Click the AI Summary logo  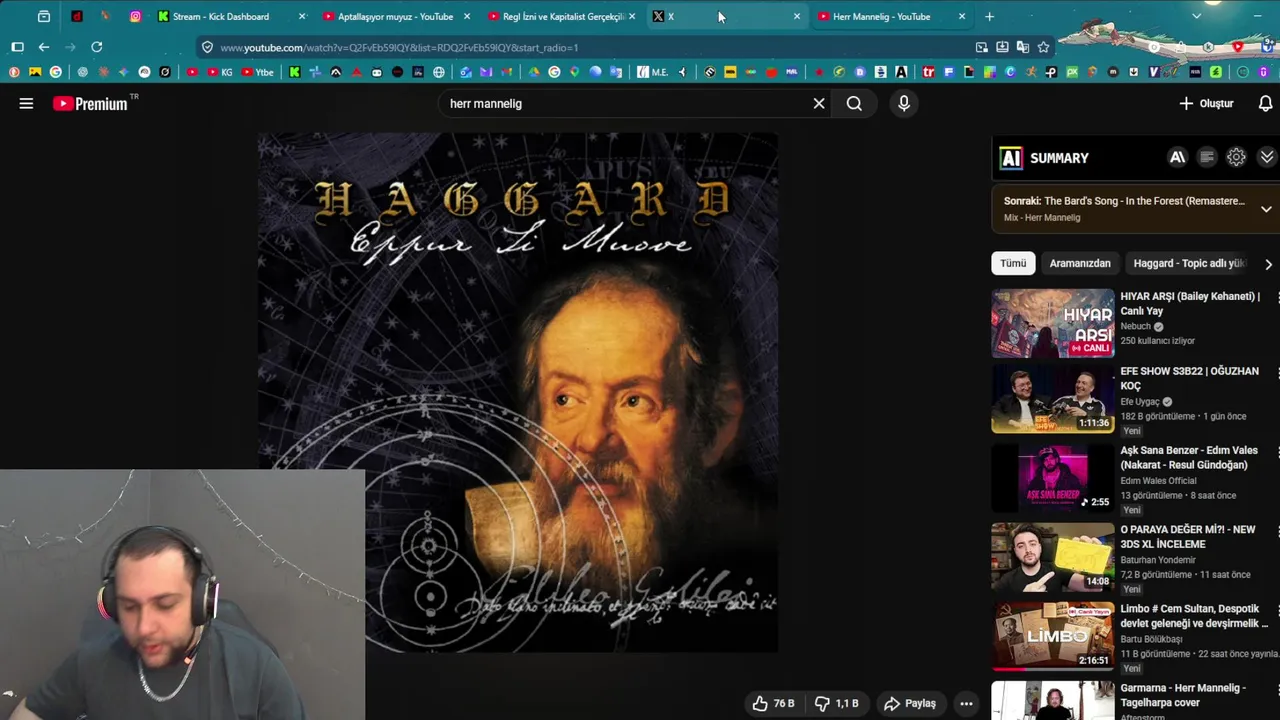[x=1011, y=158]
